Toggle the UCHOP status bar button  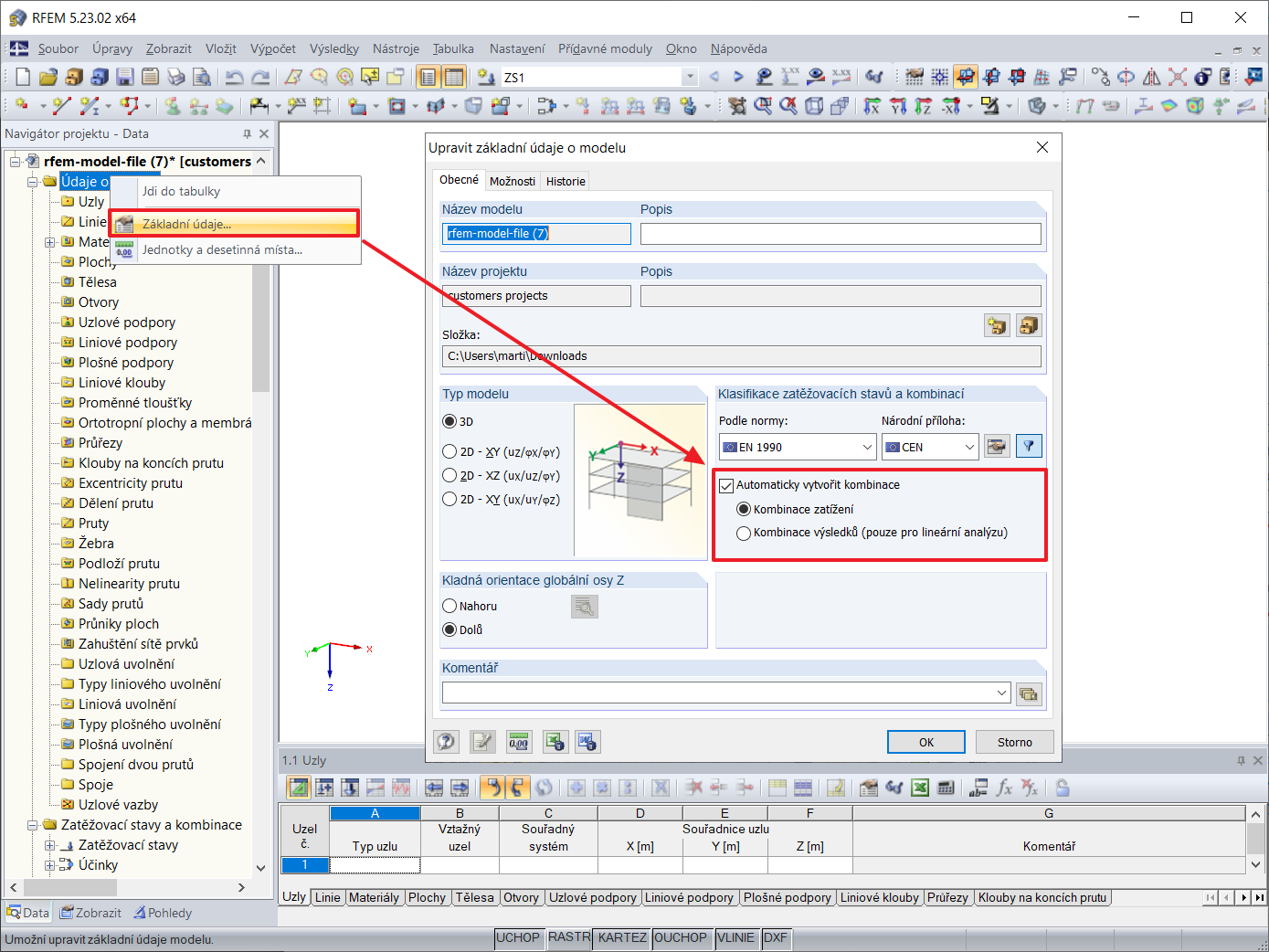click(x=518, y=937)
